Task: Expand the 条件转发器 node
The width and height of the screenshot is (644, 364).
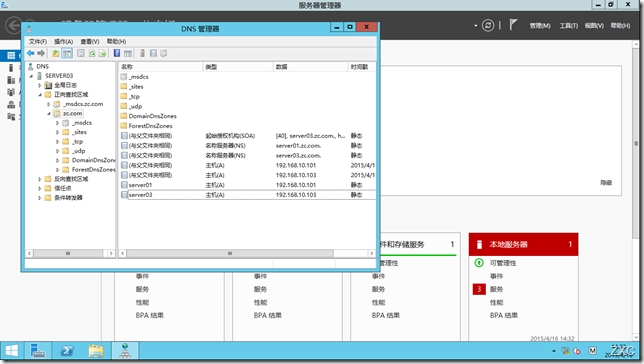Action: [40, 198]
